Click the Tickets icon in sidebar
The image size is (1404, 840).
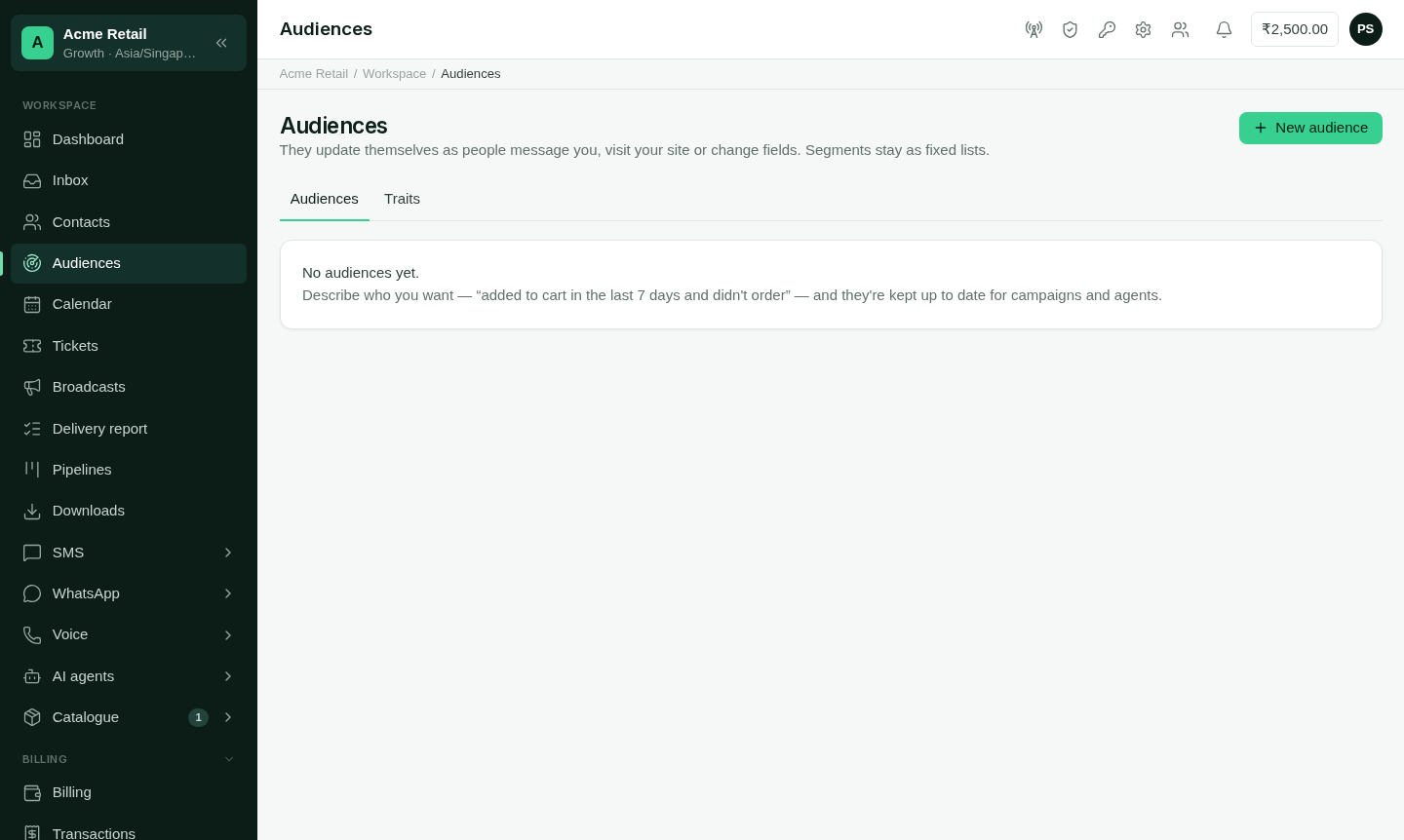[32, 346]
